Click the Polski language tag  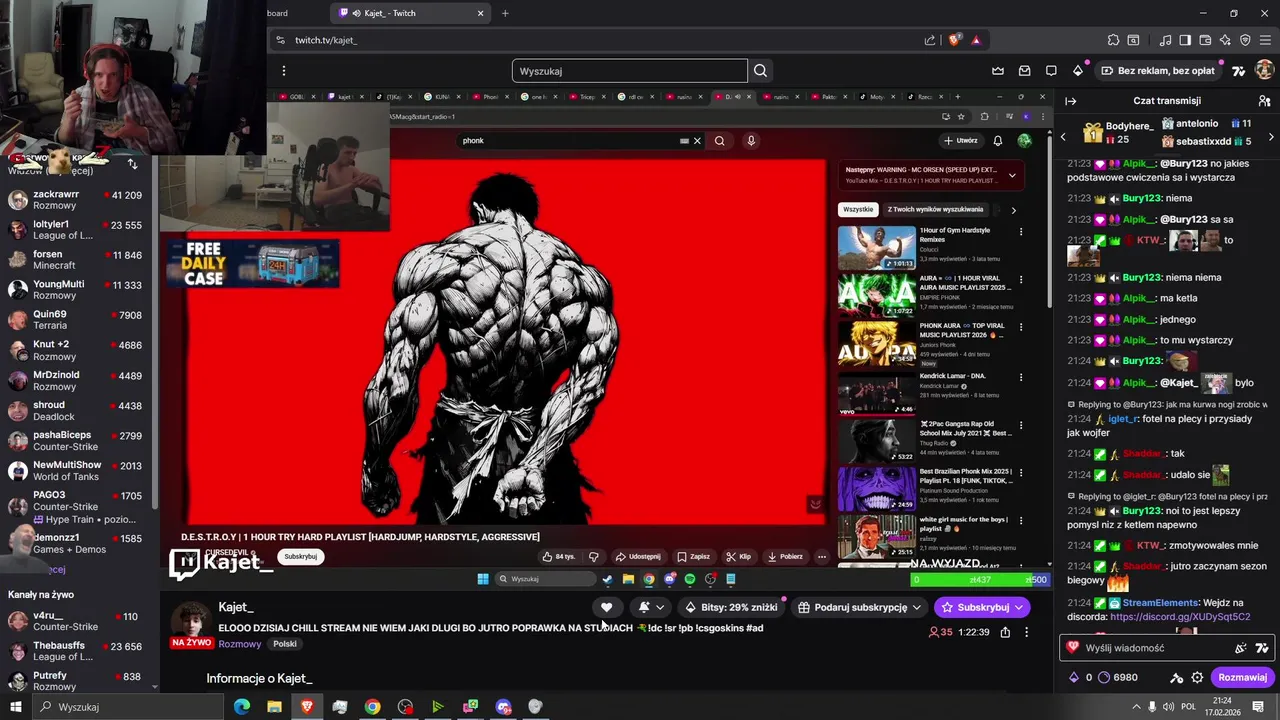coord(285,644)
